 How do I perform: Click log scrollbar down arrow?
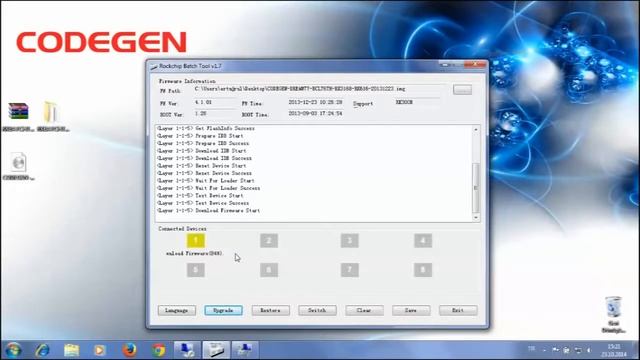[476, 218]
